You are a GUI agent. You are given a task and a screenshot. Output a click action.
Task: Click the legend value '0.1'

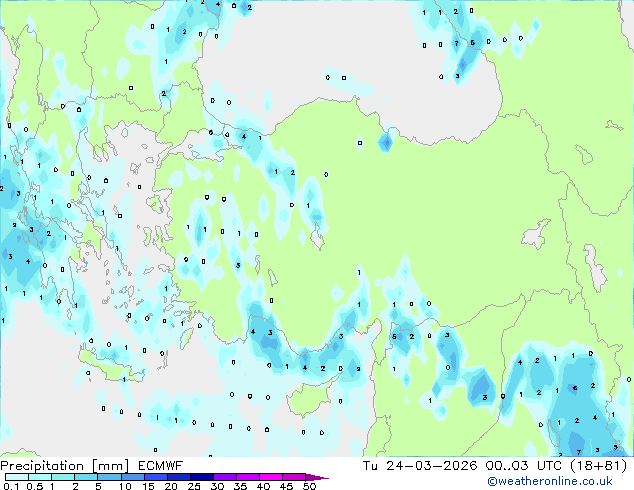click(11, 486)
